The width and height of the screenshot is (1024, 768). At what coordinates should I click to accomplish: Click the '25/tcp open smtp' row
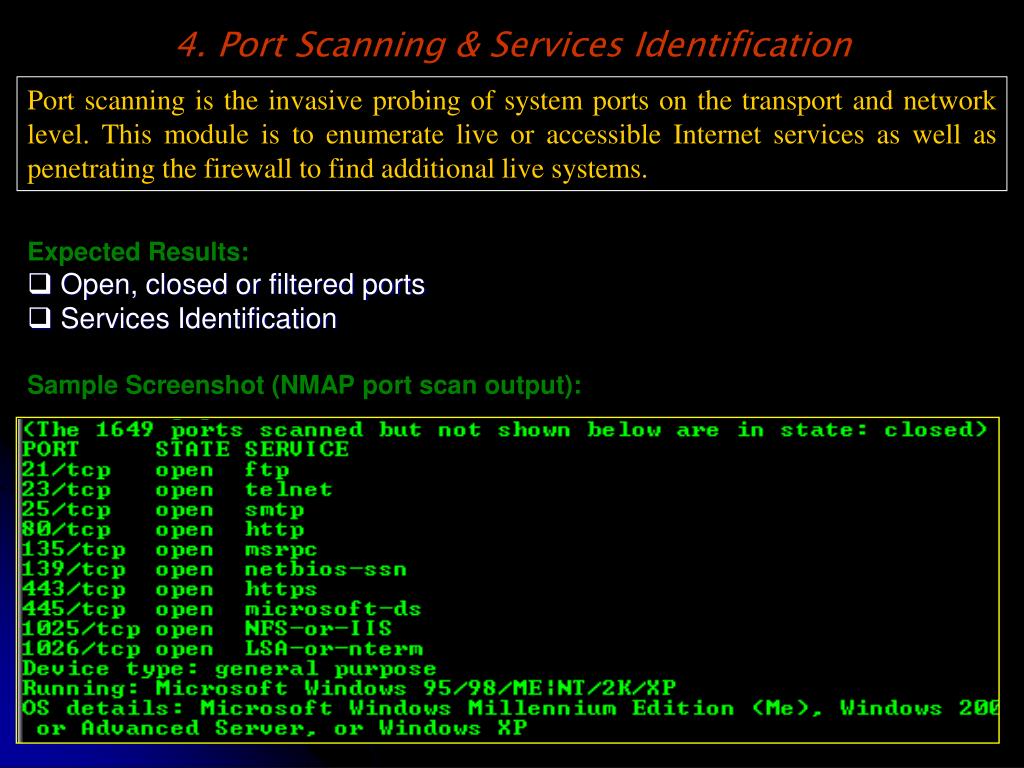pos(163,509)
